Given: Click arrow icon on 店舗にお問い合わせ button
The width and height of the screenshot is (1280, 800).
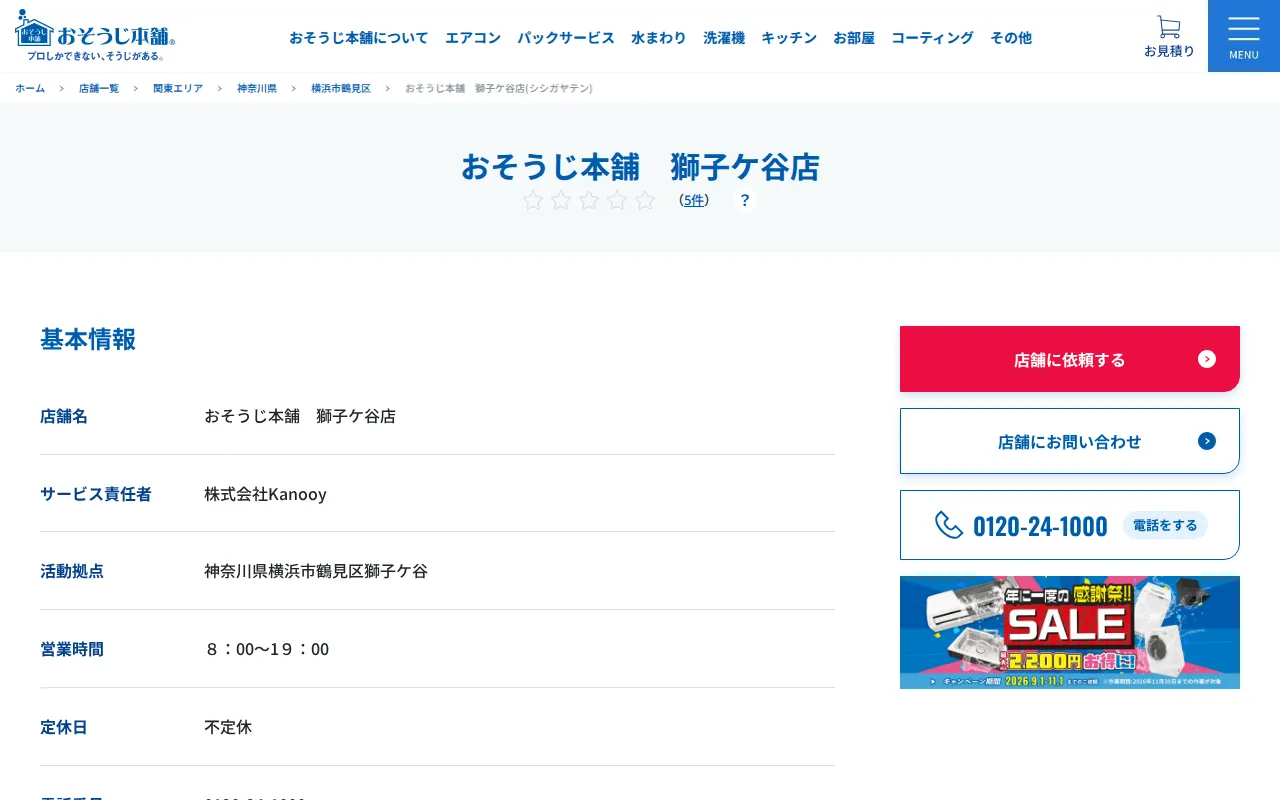Looking at the screenshot, I should (1207, 441).
